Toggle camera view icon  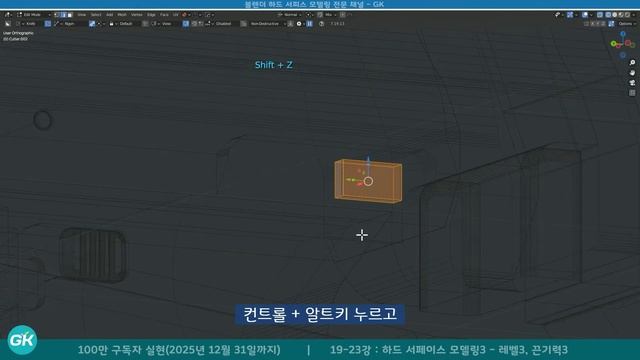pyautogui.click(x=632, y=83)
